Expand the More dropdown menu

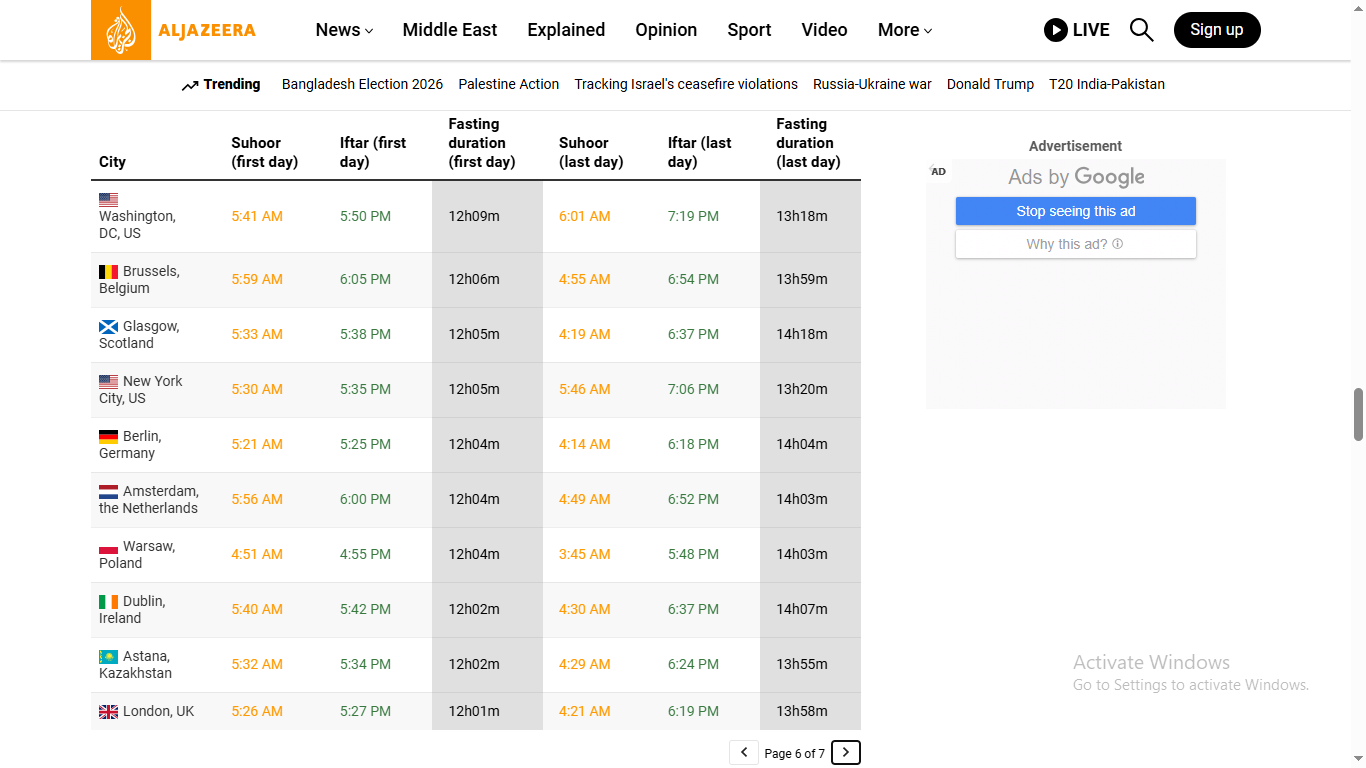point(904,30)
